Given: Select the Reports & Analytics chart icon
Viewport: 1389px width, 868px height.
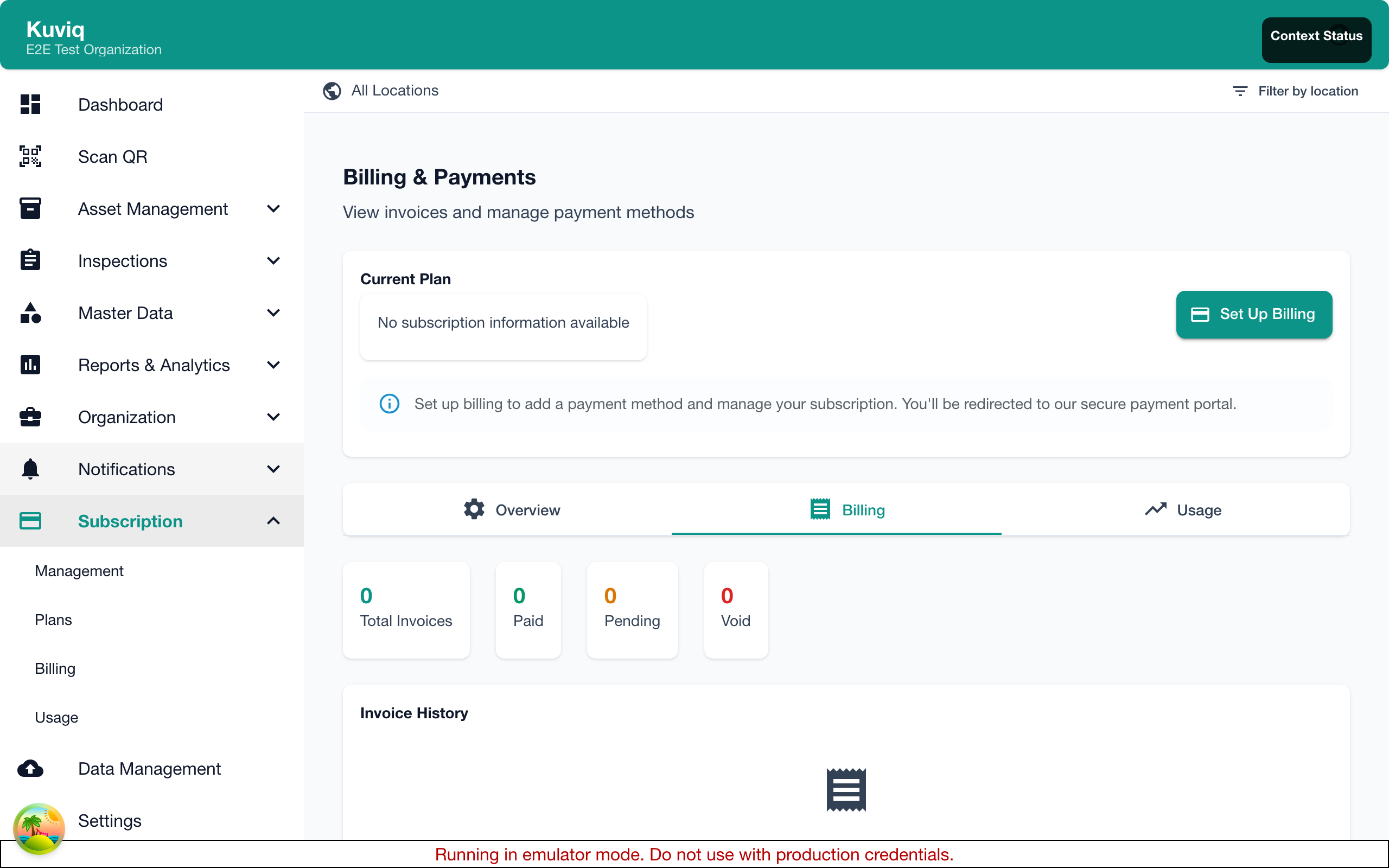Looking at the screenshot, I should (30, 365).
